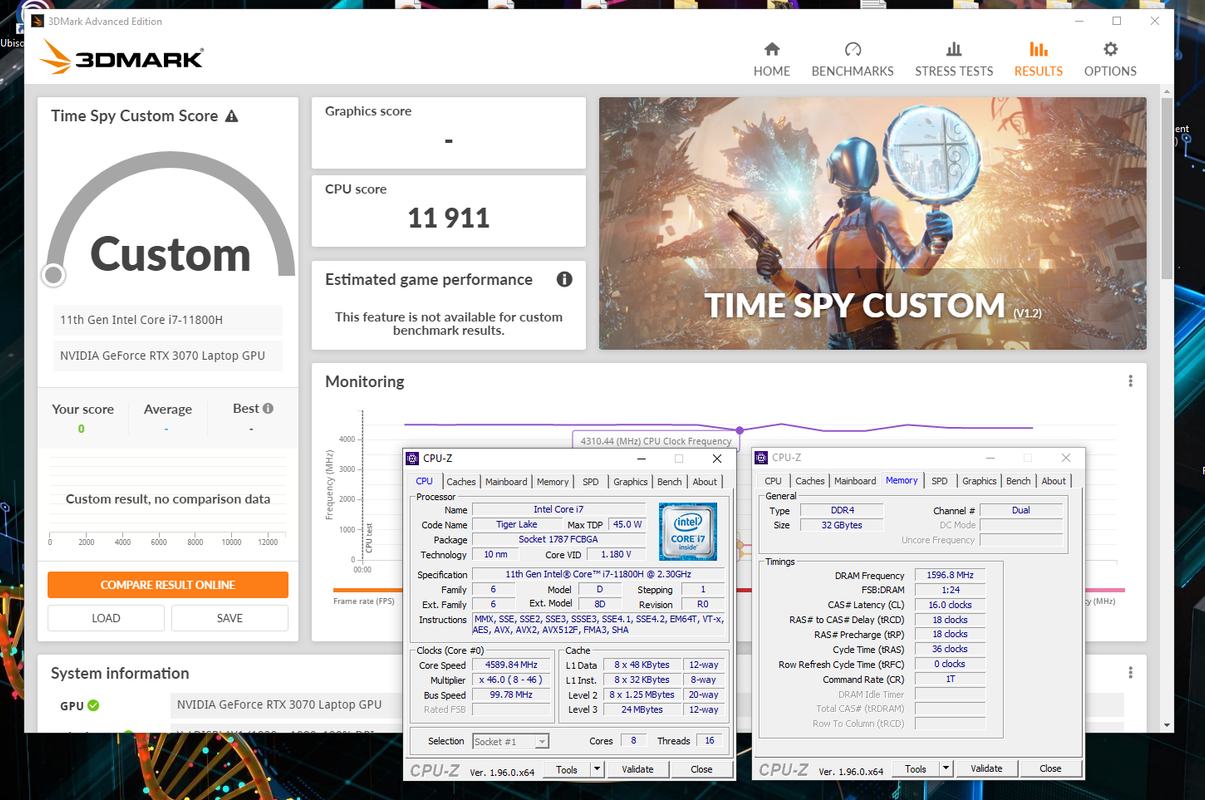Screen dimensions: 1205x800
Task: Click Channel # value Dual
Action: point(1021,510)
